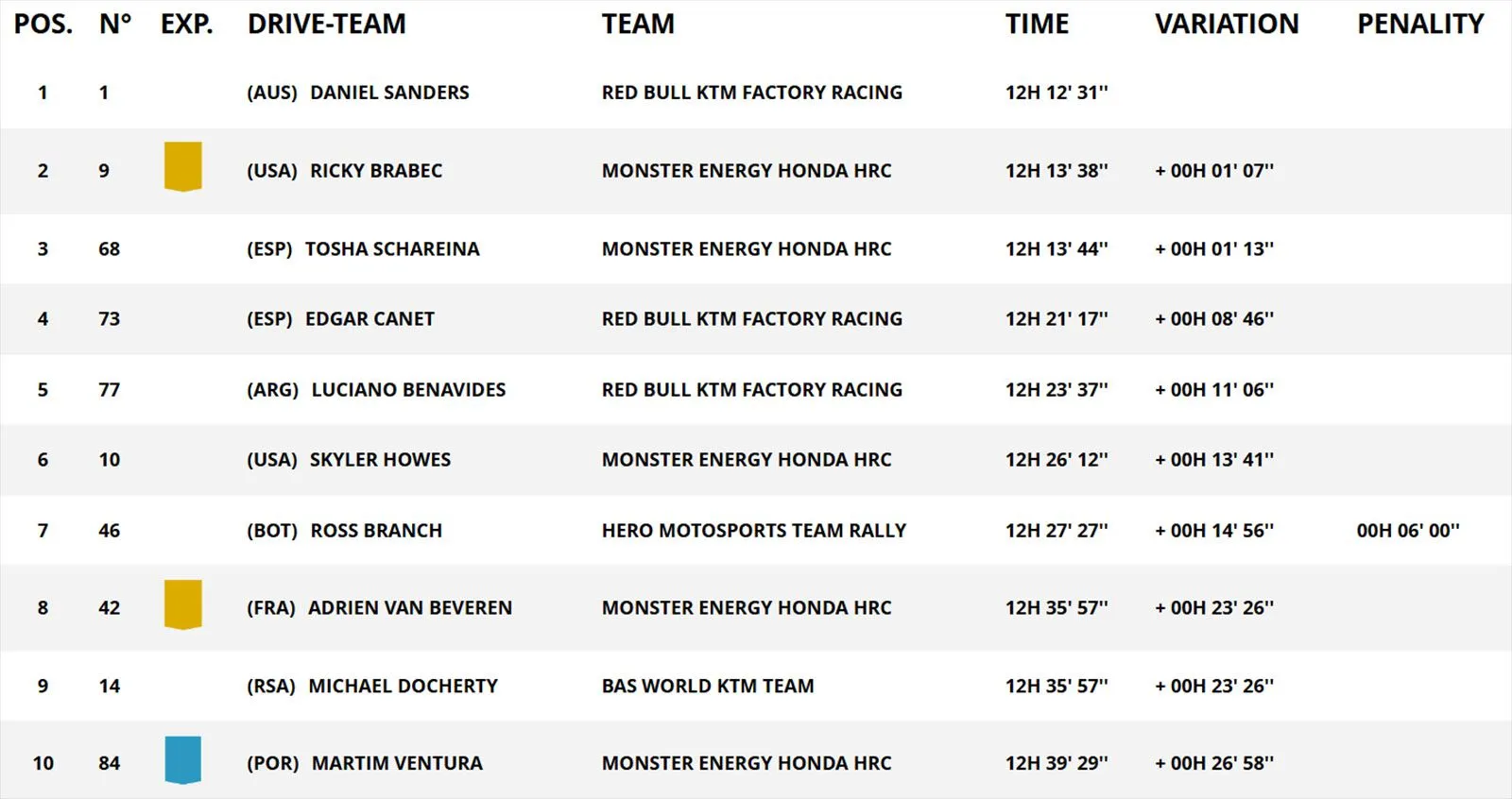This screenshot has height=799, width=1512.
Task: Open Luciano Benavides rider entry
Action: (408, 390)
